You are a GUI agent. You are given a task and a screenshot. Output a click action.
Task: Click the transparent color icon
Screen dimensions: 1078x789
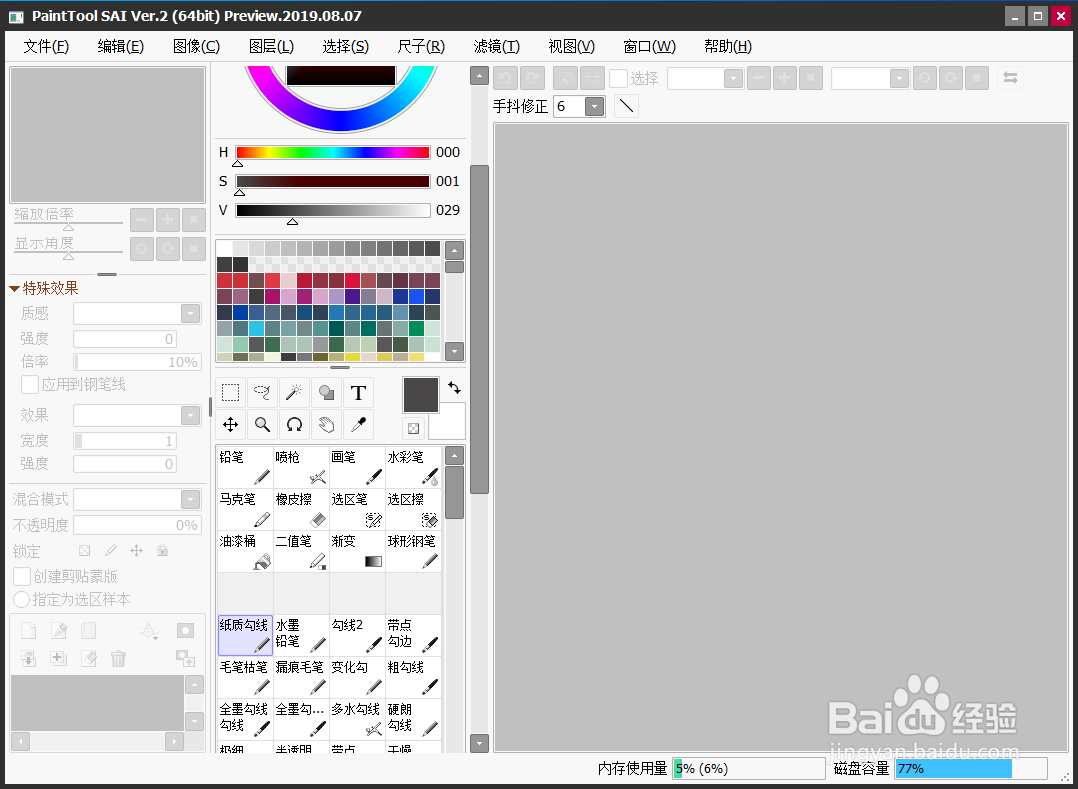[x=413, y=428]
